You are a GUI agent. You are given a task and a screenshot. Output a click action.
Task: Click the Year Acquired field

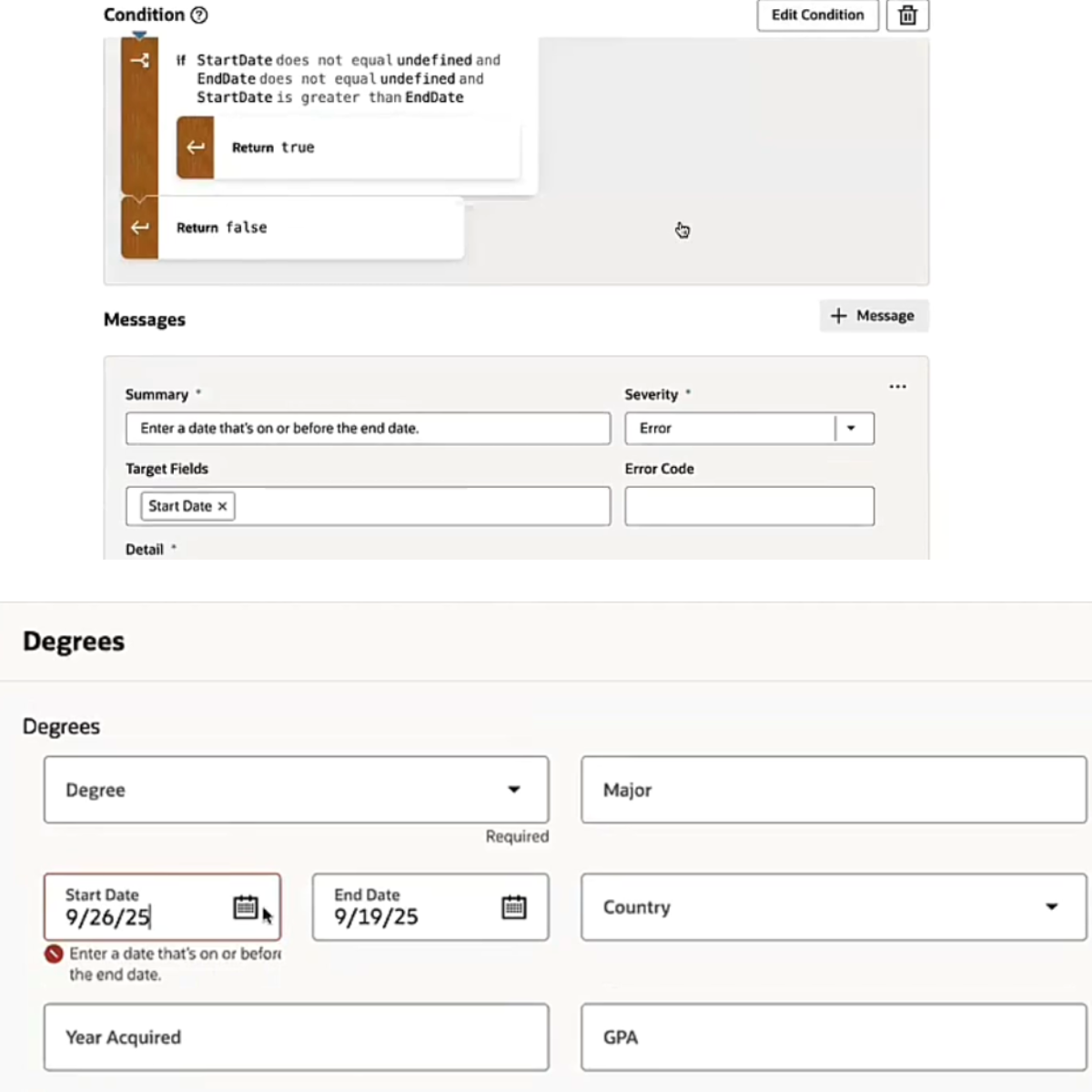pyautogui.click(x=297, y=1037)
